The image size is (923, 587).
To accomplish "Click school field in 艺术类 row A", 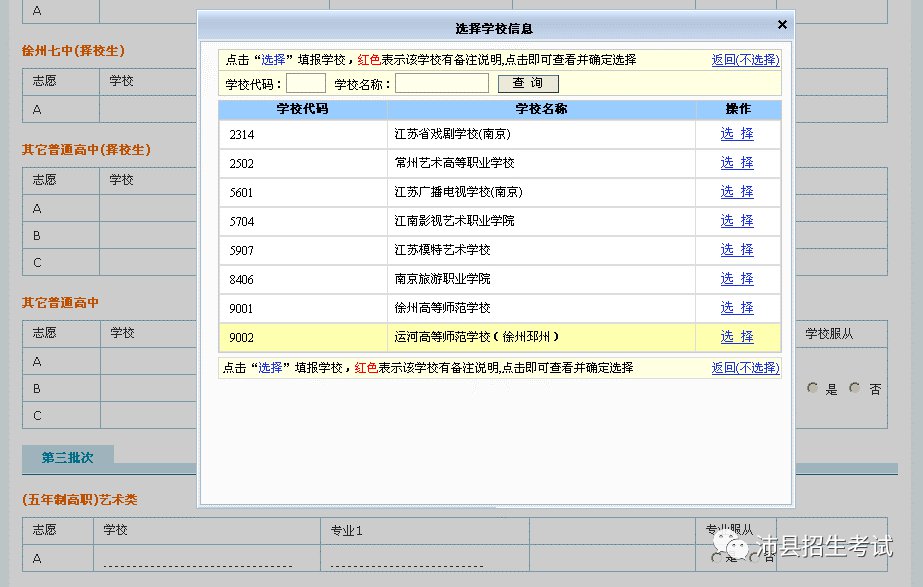I will click(198, 560).
